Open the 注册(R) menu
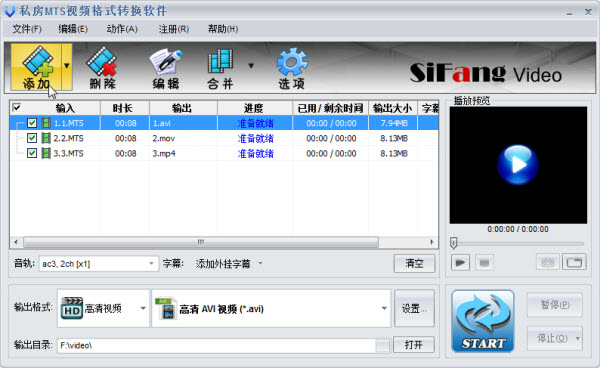This screenshot has height=368, width=600. [x=174, y=29]
